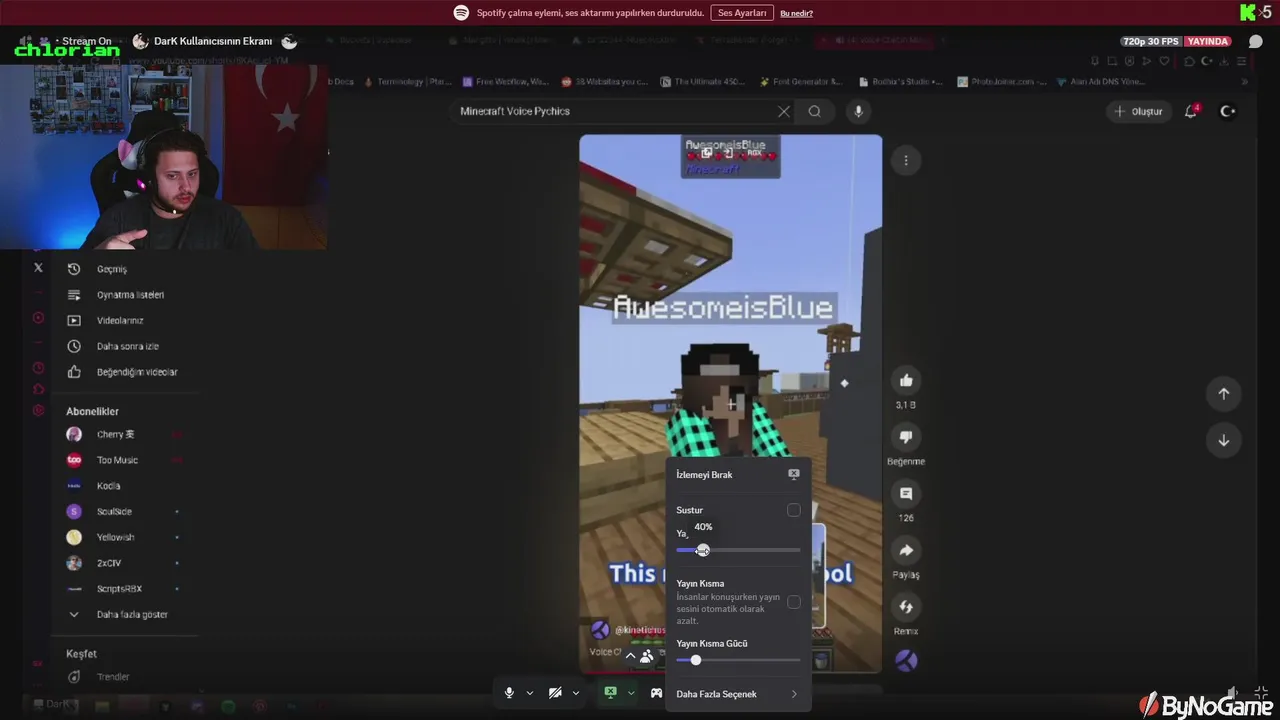Click the Oluştur create button
This screenshot has height=720, width=1280.
tap(1138, 111)
